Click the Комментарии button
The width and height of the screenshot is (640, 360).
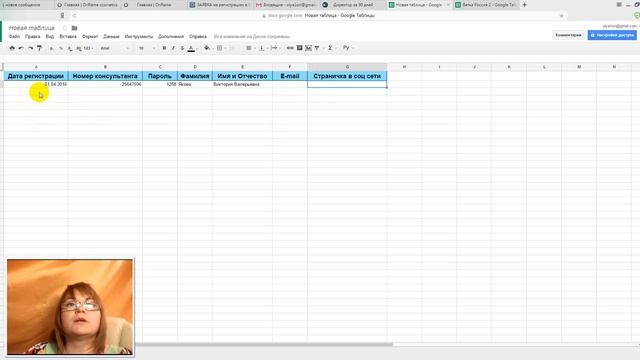(x=568, y=35)
